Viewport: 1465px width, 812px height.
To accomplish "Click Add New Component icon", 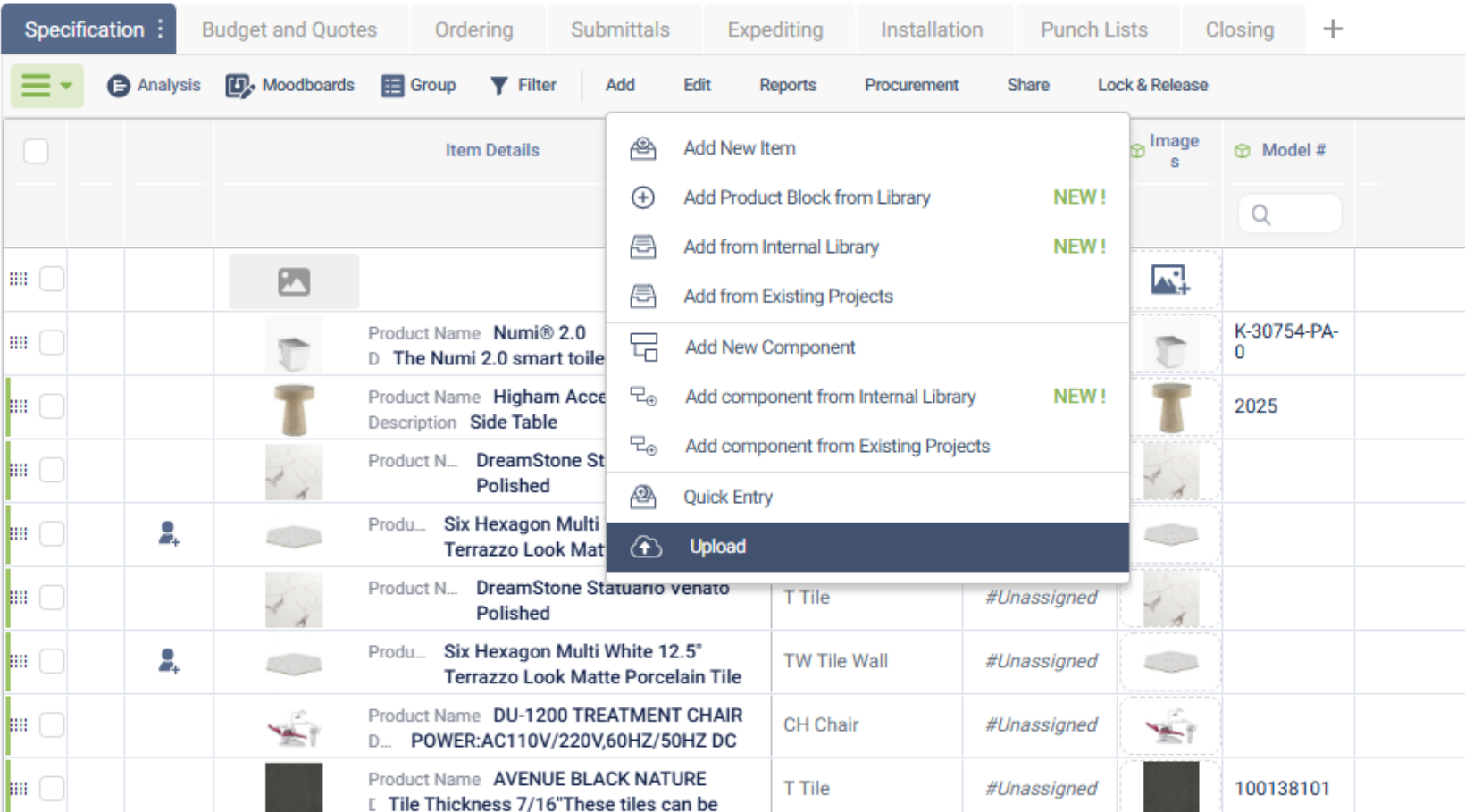I will pos(644,347).
